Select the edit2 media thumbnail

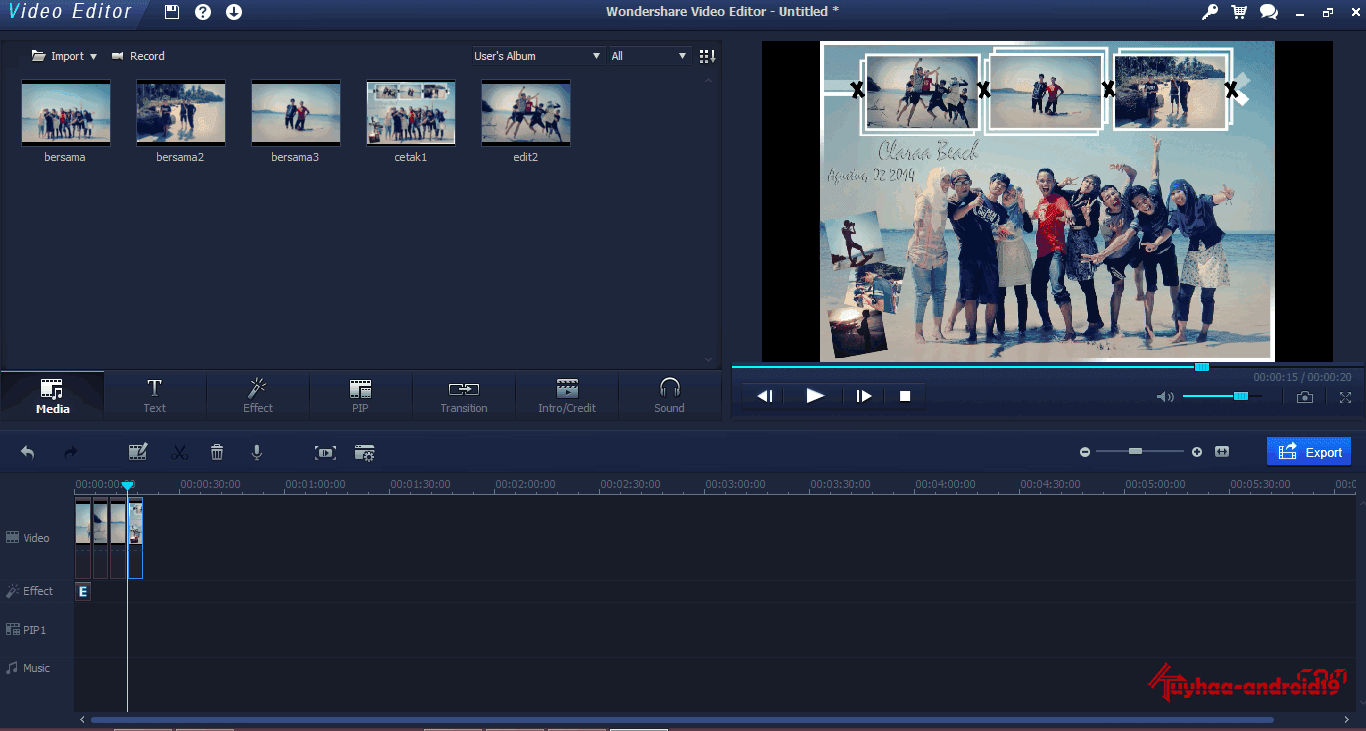pyautogui.click(x=526, y=113)
